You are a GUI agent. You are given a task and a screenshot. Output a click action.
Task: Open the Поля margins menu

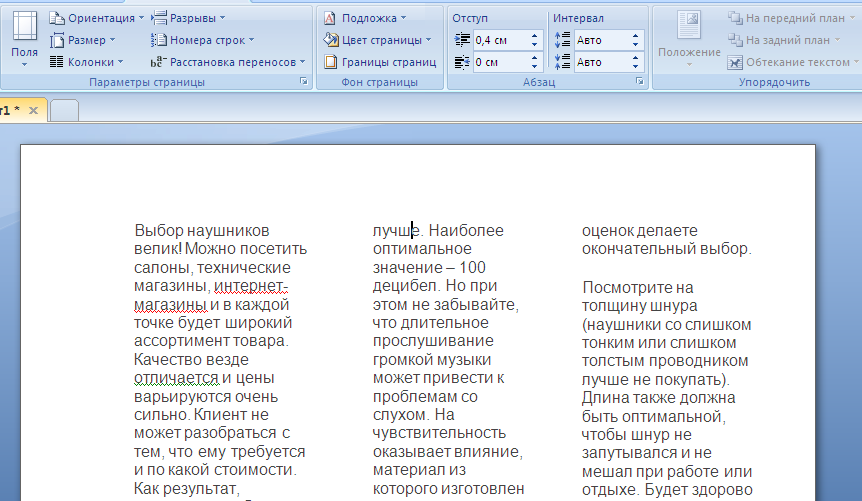[24, 38]
